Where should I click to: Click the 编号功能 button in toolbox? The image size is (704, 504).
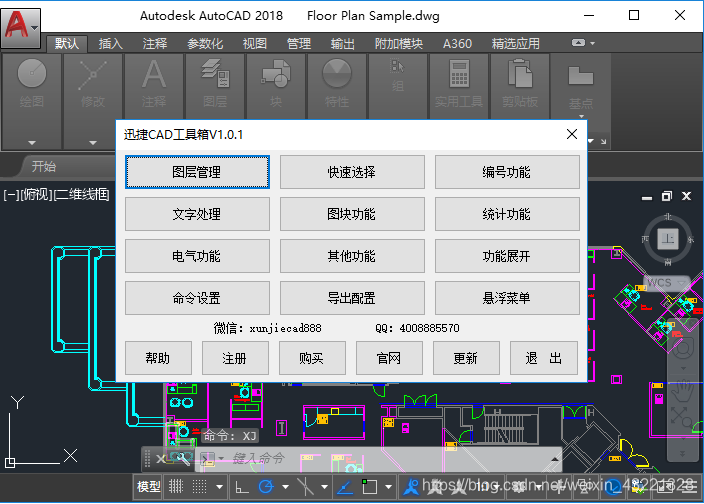pos(507,172)
